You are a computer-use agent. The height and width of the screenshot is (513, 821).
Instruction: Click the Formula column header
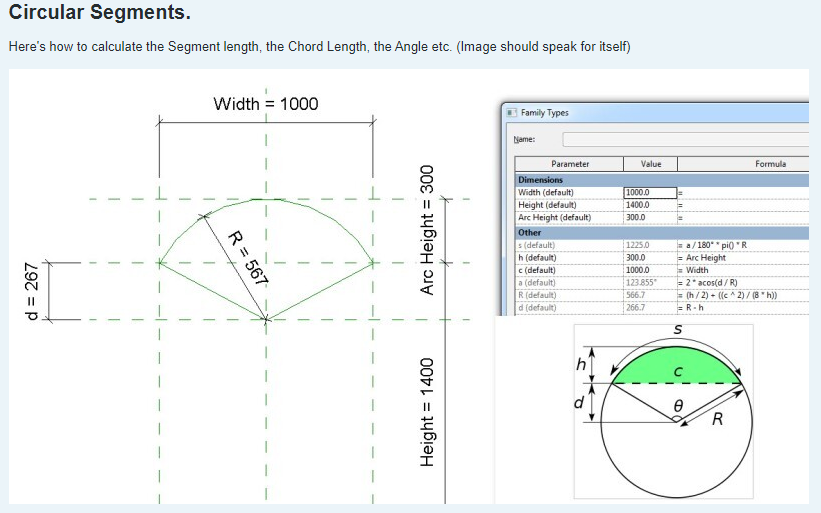tap(744, 164)
